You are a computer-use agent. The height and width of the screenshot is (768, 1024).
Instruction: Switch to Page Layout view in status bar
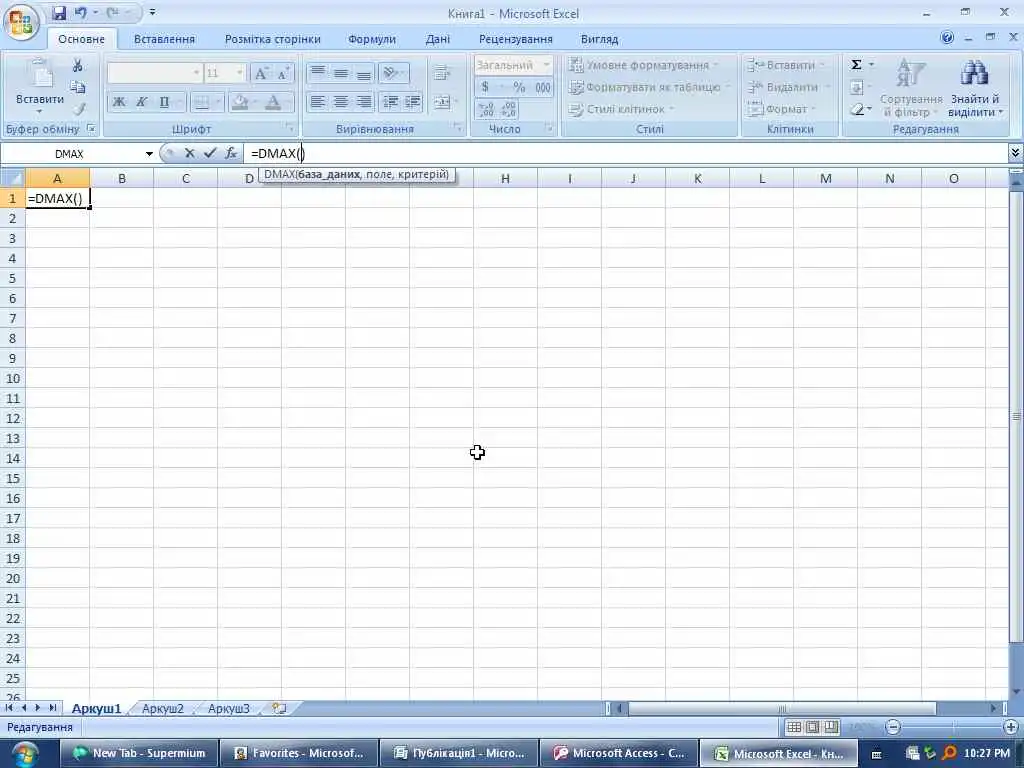tap(812, 727)
